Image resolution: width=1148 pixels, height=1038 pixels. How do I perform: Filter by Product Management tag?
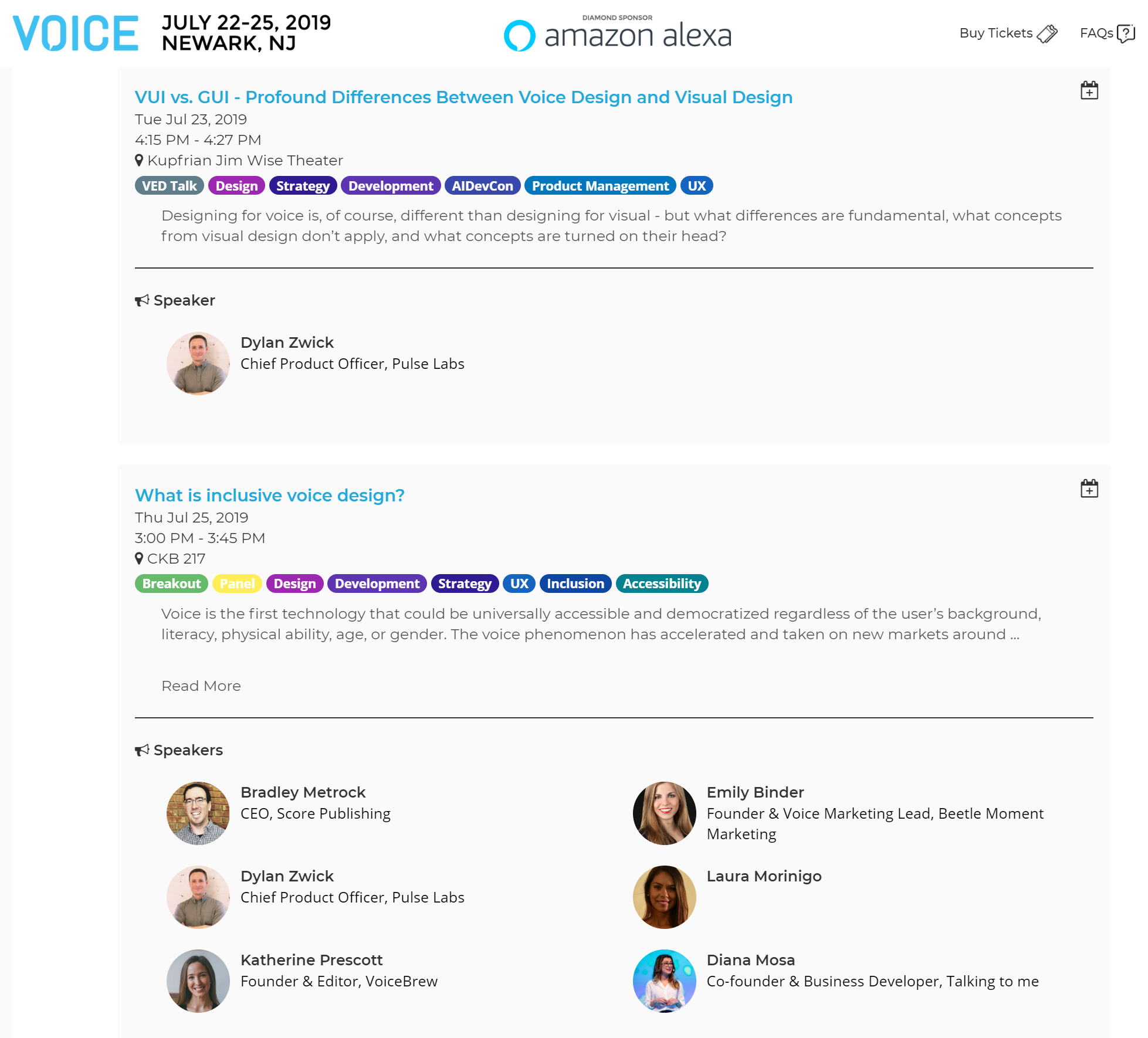(x=600, y=186)
